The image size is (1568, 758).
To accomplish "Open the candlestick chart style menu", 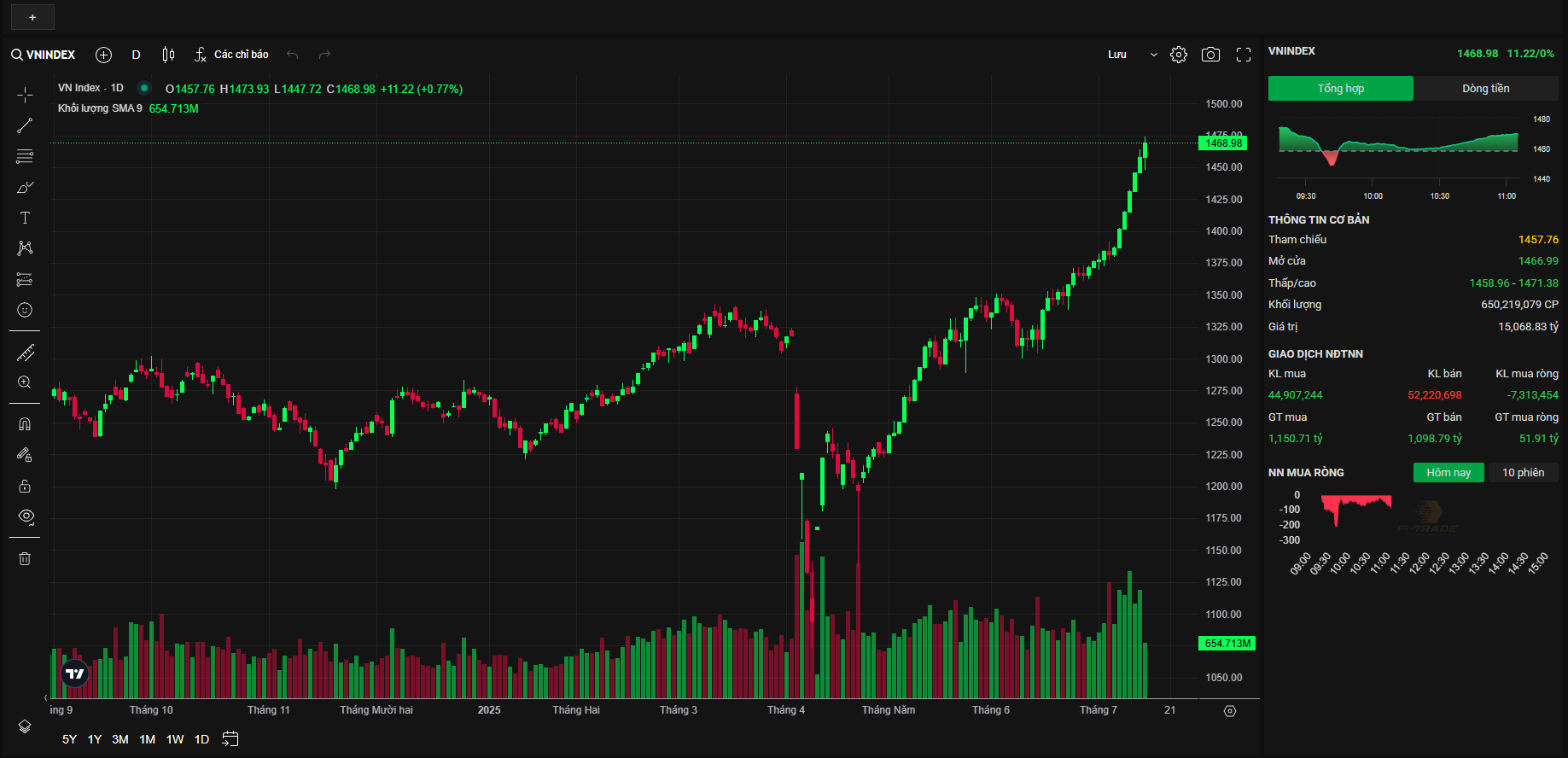I will pos(168,55).
